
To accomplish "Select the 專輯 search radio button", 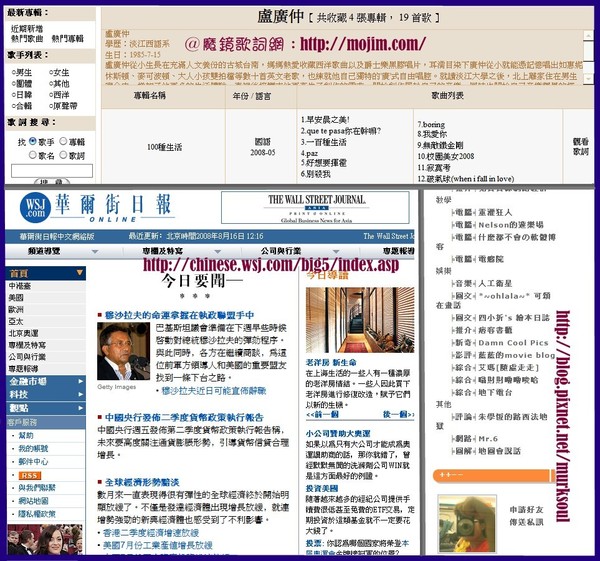I will (63, 141).
